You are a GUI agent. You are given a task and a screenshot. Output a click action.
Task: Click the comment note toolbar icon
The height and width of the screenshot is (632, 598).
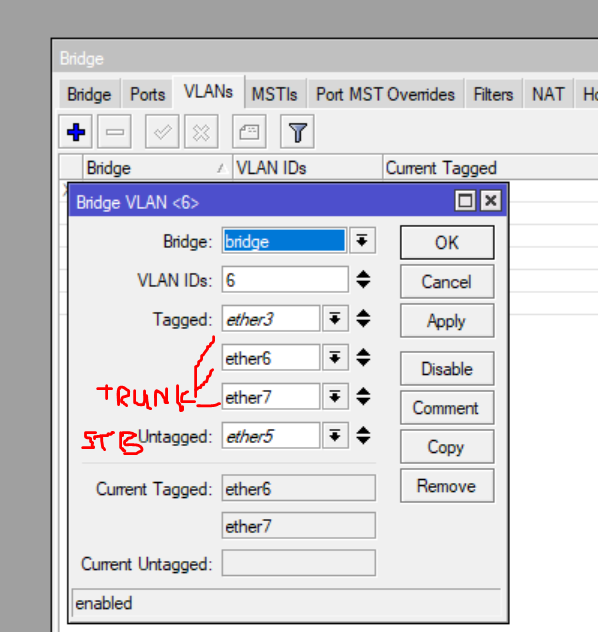[249, 132]
